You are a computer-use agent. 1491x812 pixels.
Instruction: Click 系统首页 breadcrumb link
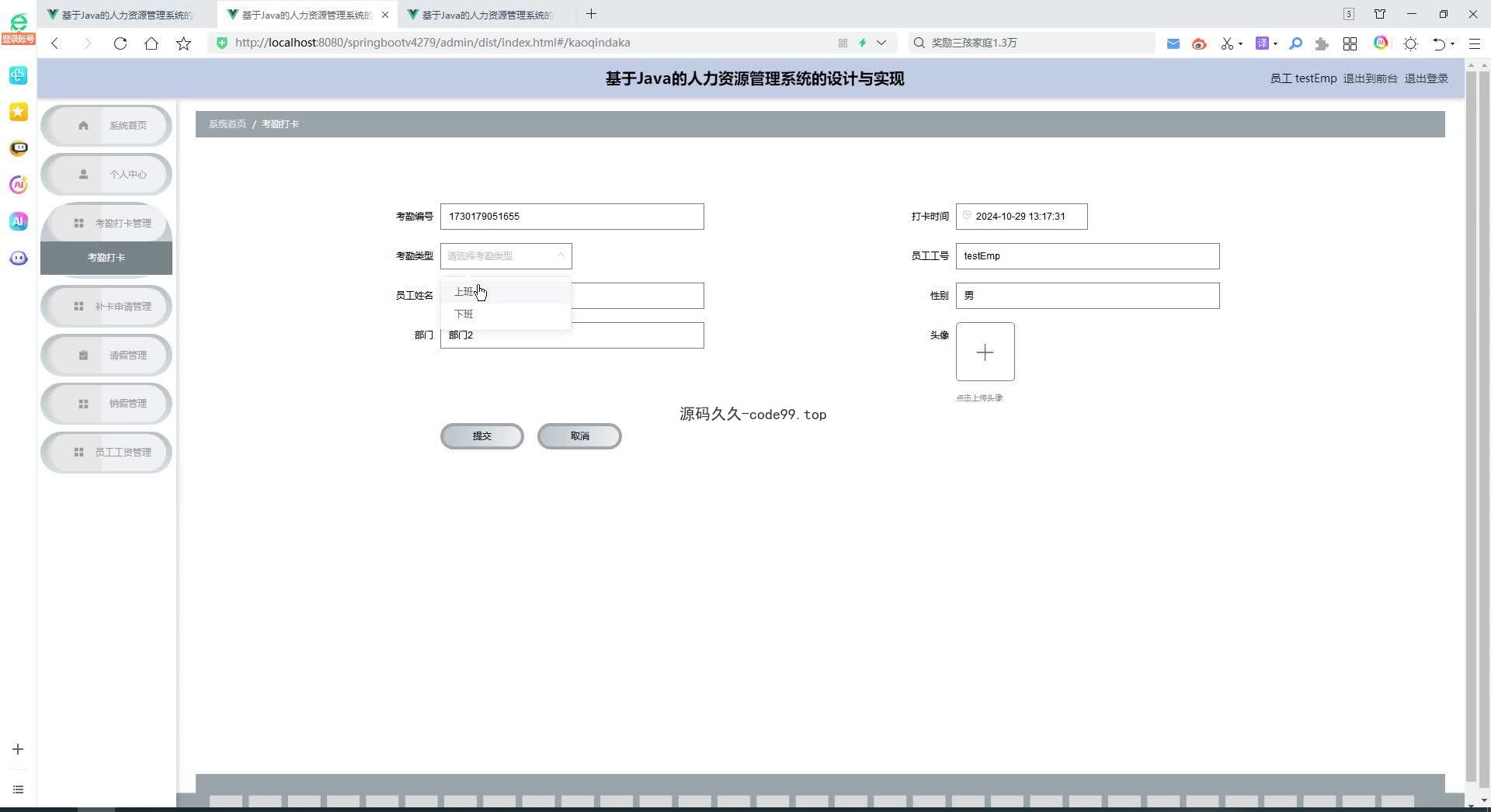point(228,124)
